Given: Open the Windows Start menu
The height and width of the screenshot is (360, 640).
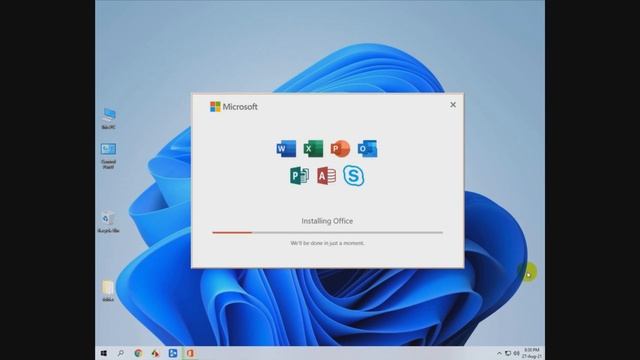Looking at the screenshot, I should (x=104, y=353).
